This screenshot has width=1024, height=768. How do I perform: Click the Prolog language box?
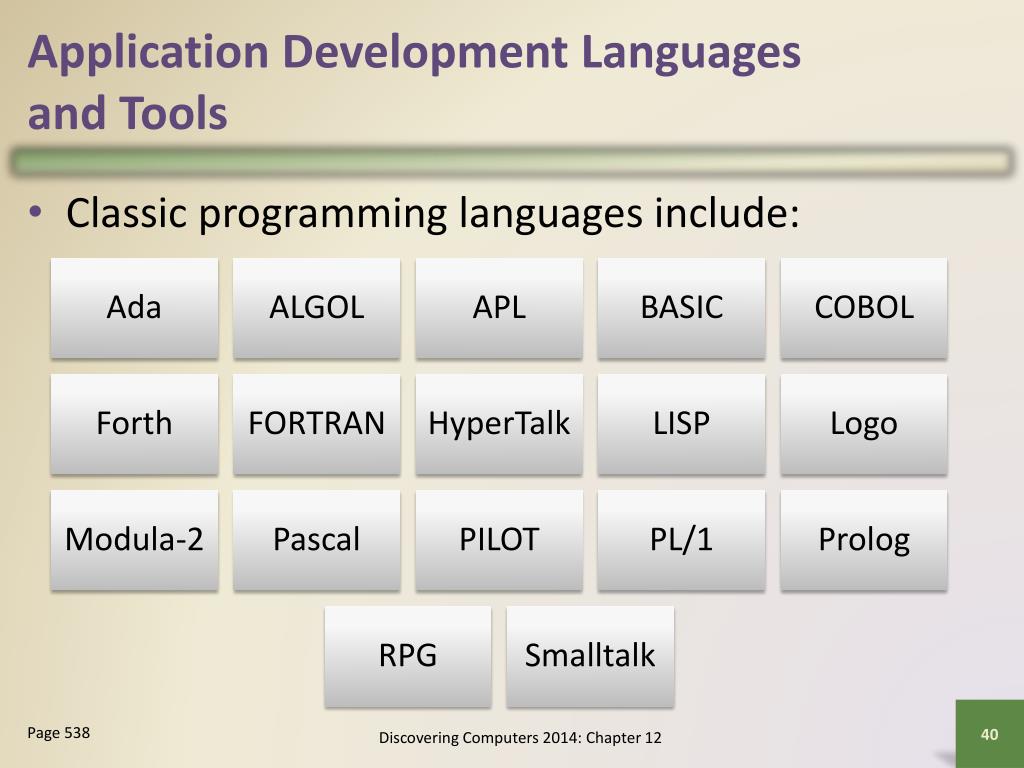(864, 540)
